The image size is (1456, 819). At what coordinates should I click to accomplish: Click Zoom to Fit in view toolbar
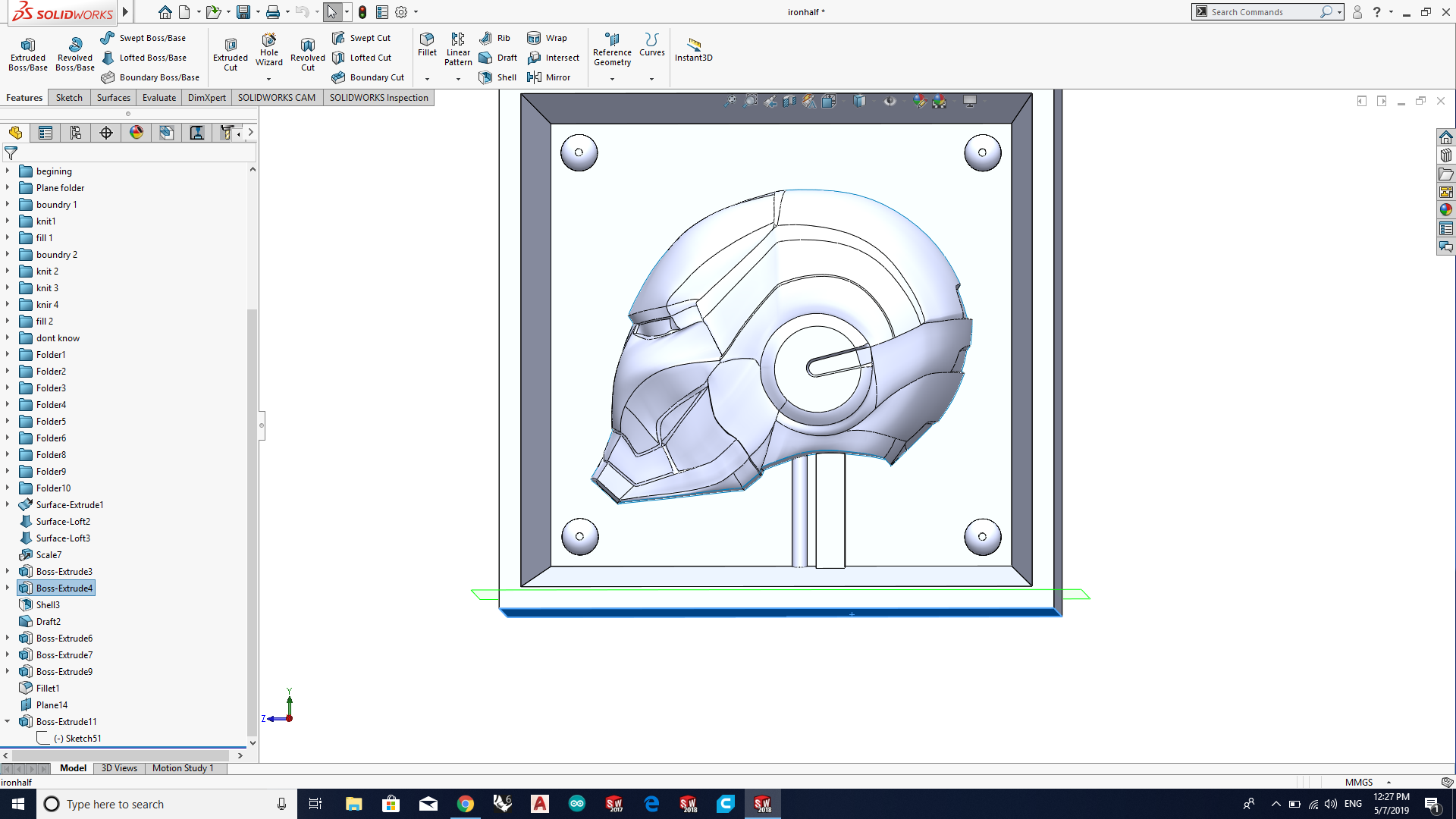click(730, 101)
